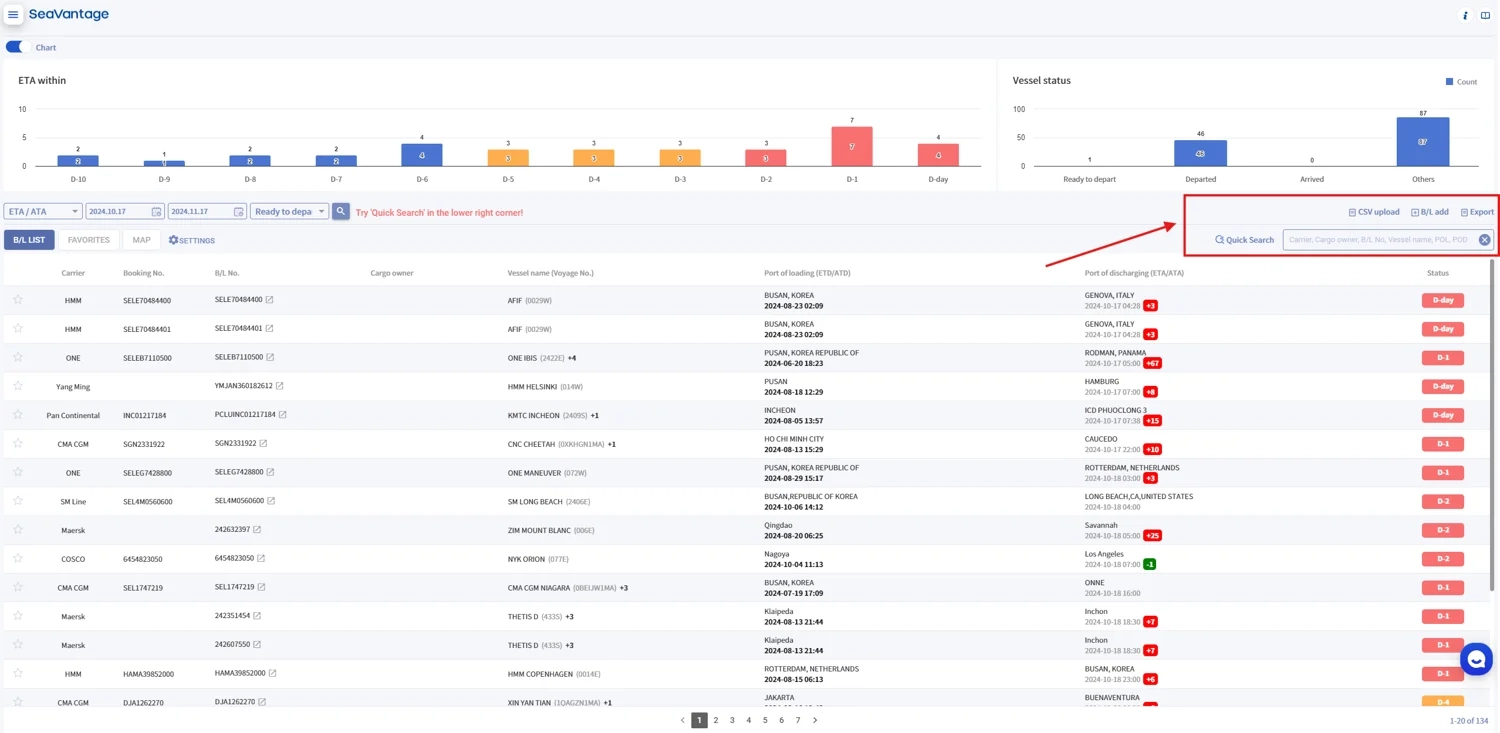1500x733 pixels.
Task: Go to the next page arrow
Action: click(815, 720)
